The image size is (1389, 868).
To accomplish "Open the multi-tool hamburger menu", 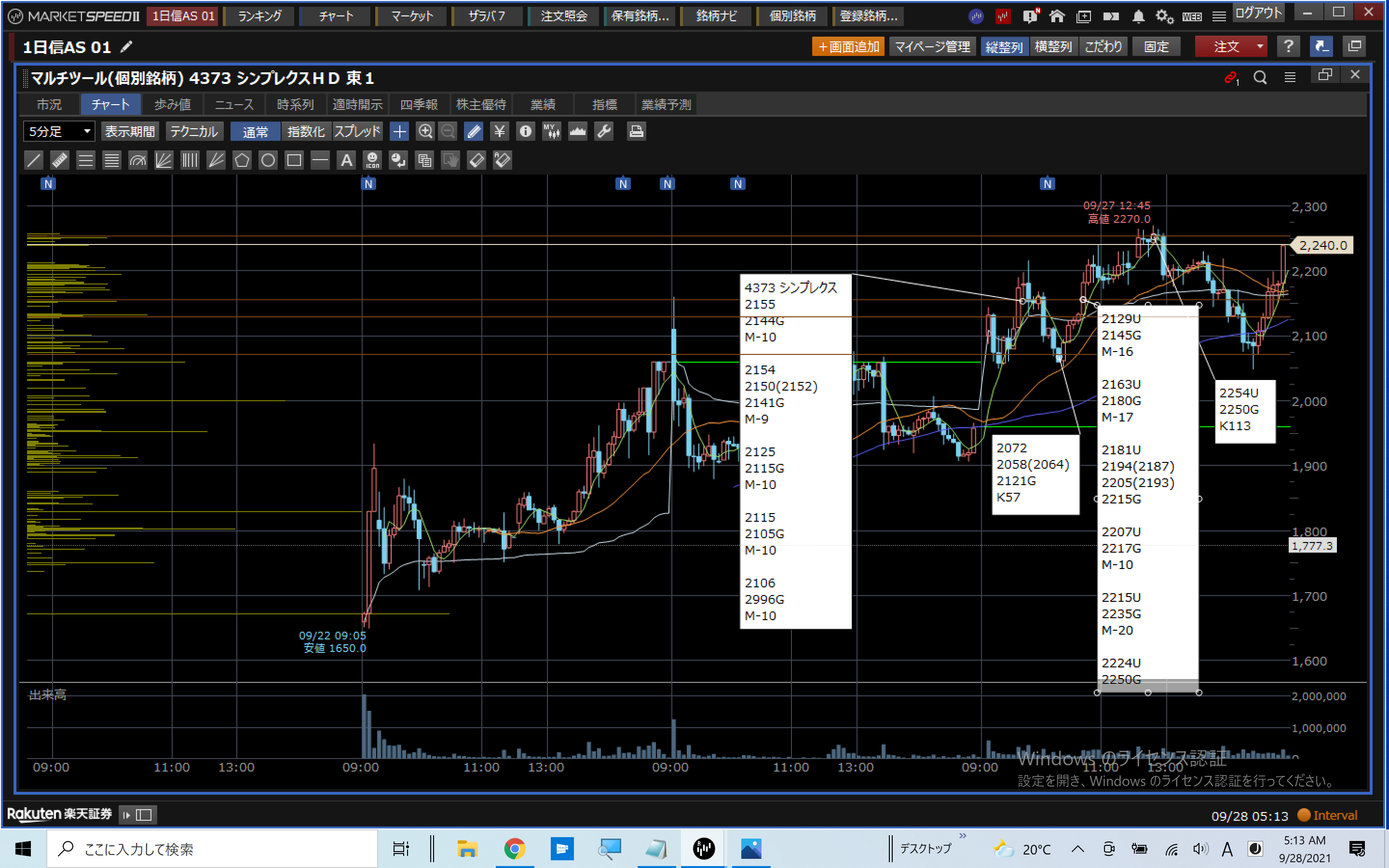I will coord(1290,77).
